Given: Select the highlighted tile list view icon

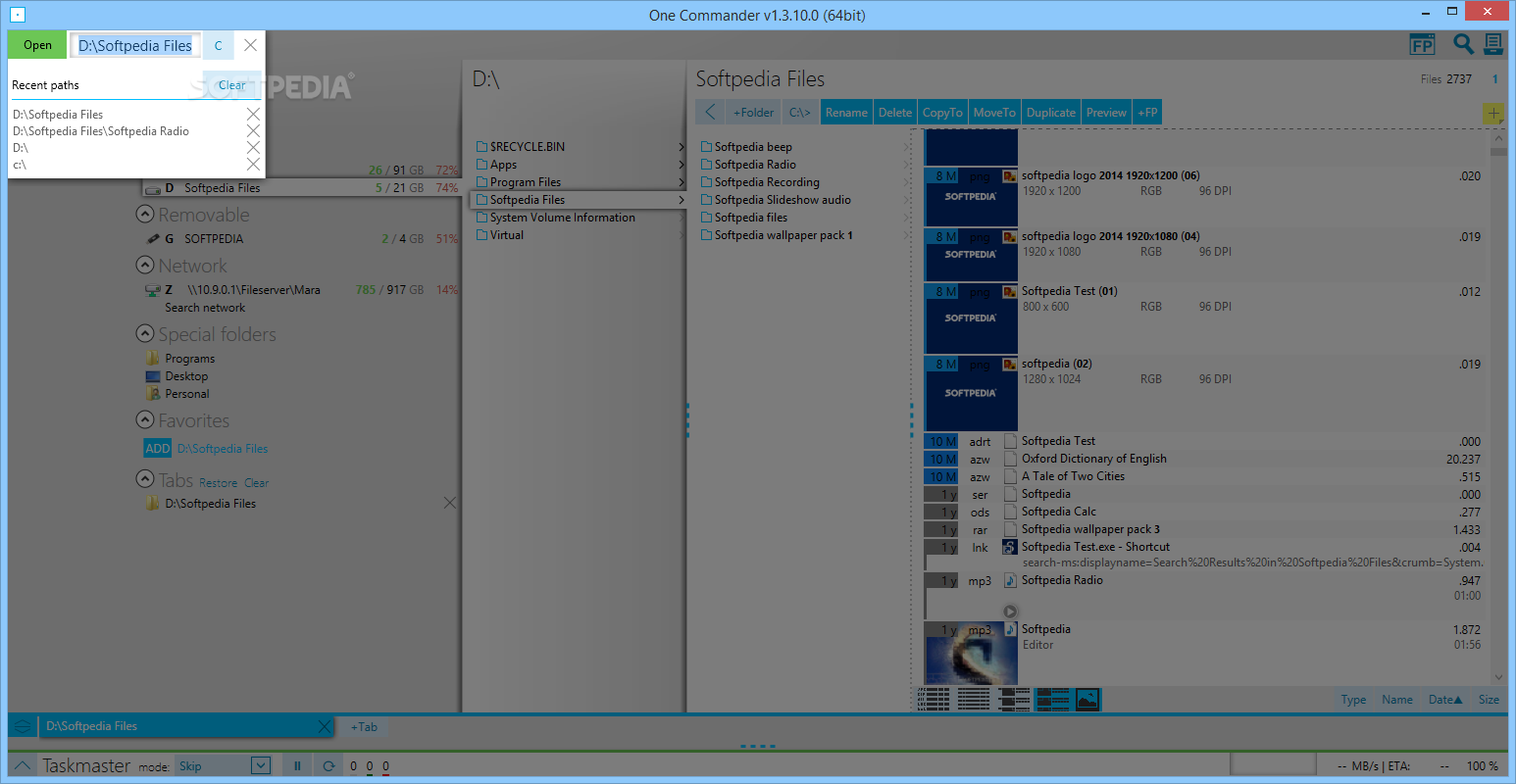Looking at the screenshot, I should pos(1052,699).
